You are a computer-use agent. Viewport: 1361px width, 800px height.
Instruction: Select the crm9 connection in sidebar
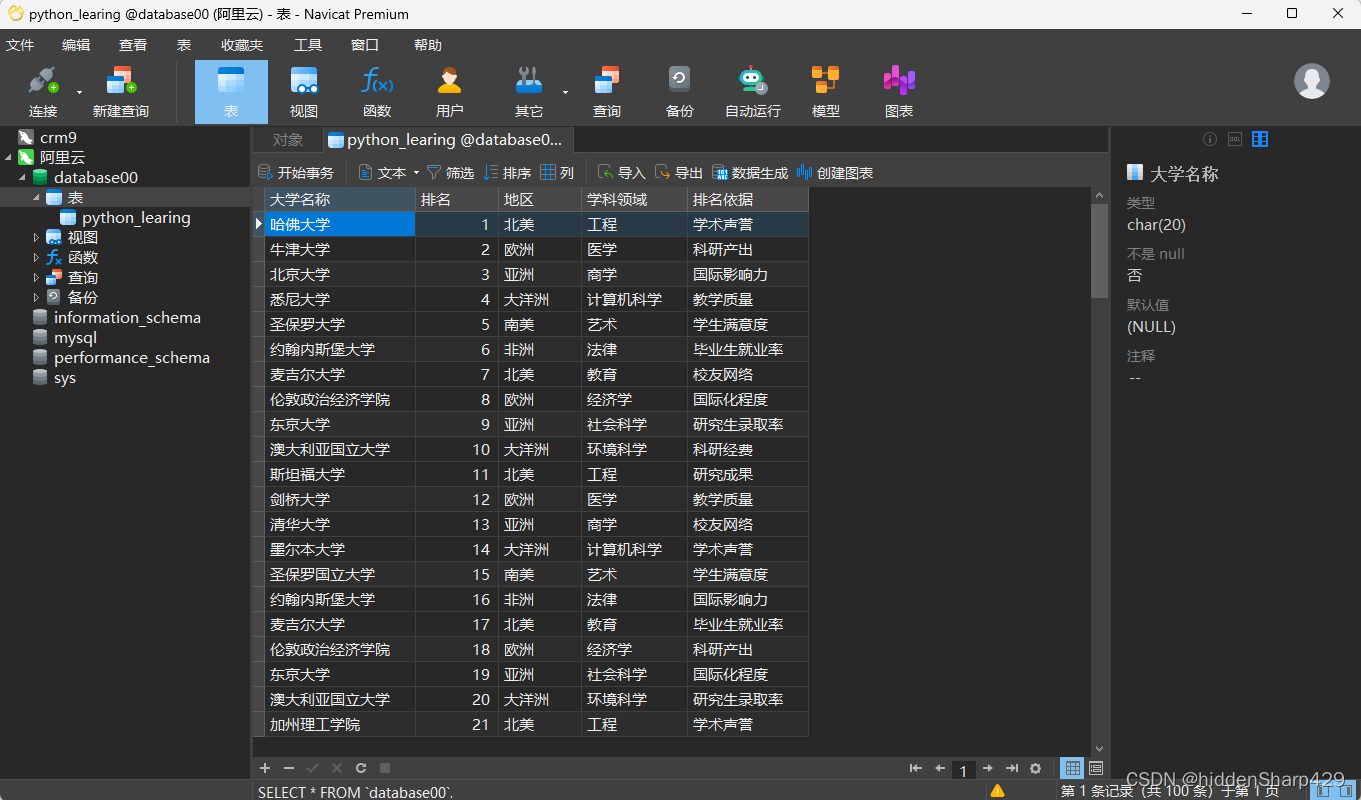tap(47, 137)
